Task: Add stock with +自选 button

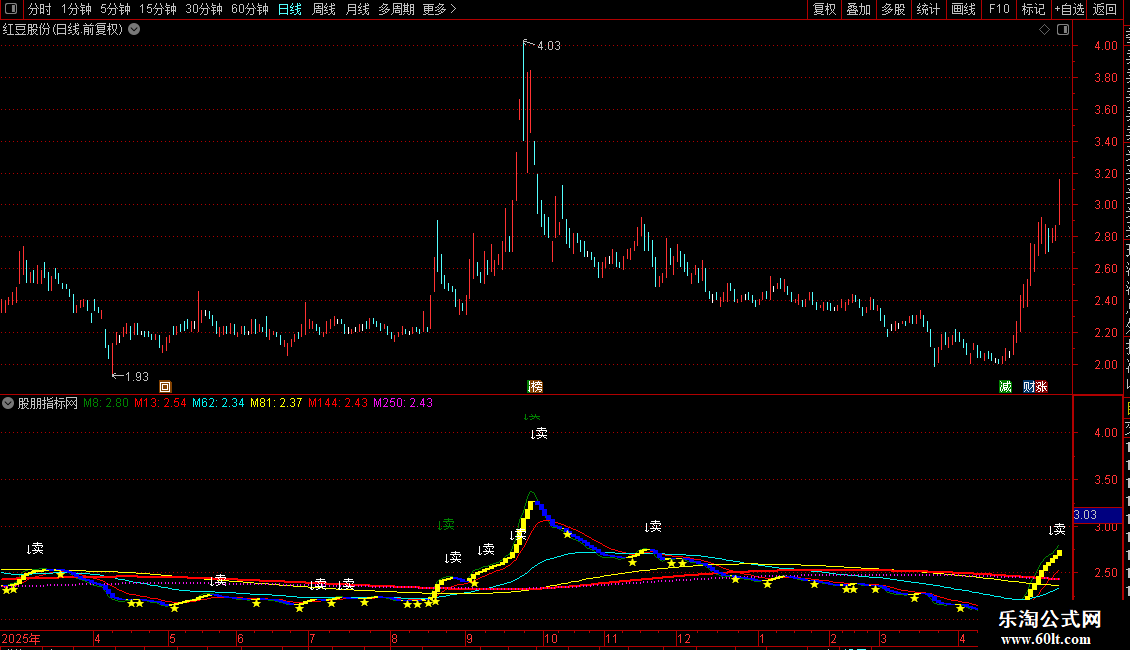Action: [1069, 9]
